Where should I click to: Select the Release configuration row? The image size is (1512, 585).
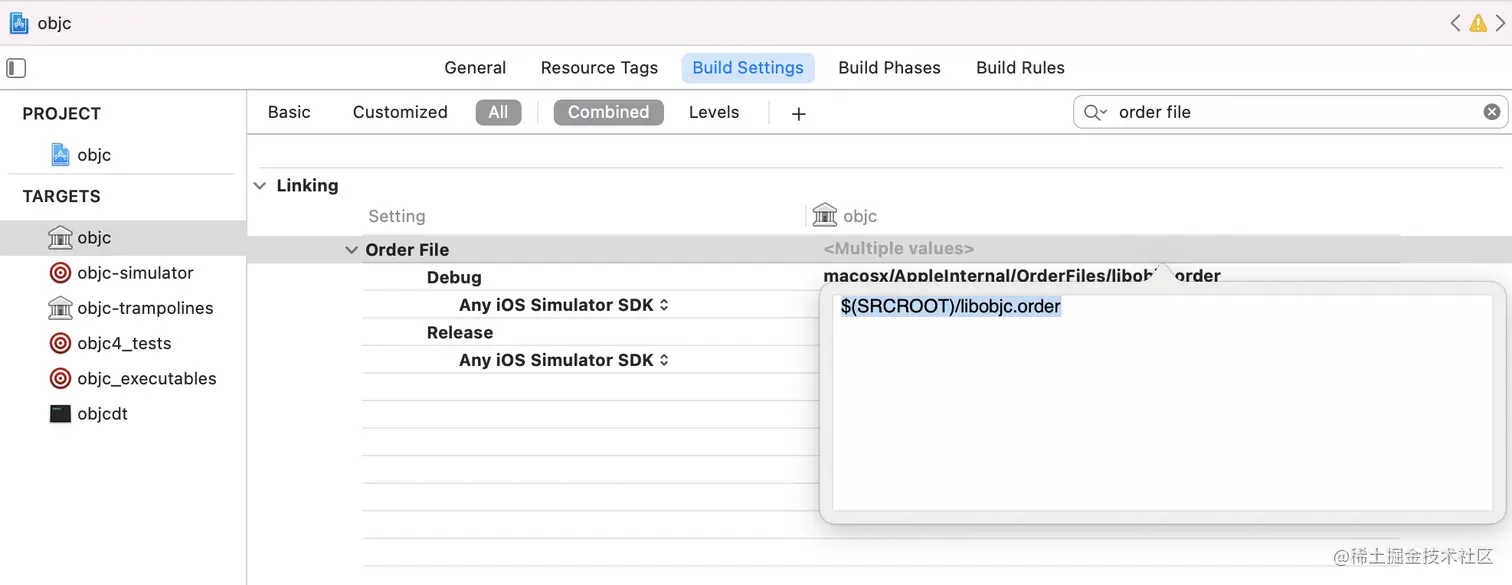[x=460, y=332]
